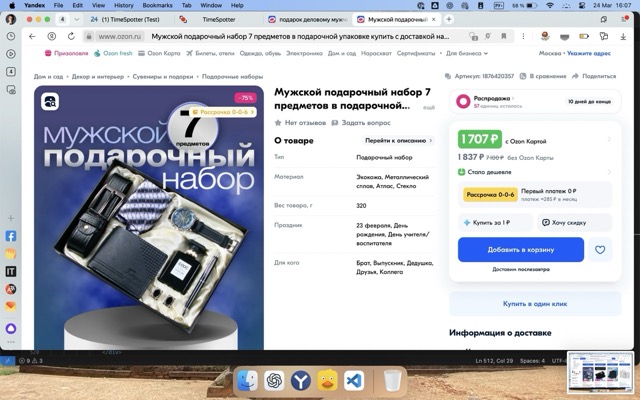Expand tab group arrow in tab bar

[76, 19]
